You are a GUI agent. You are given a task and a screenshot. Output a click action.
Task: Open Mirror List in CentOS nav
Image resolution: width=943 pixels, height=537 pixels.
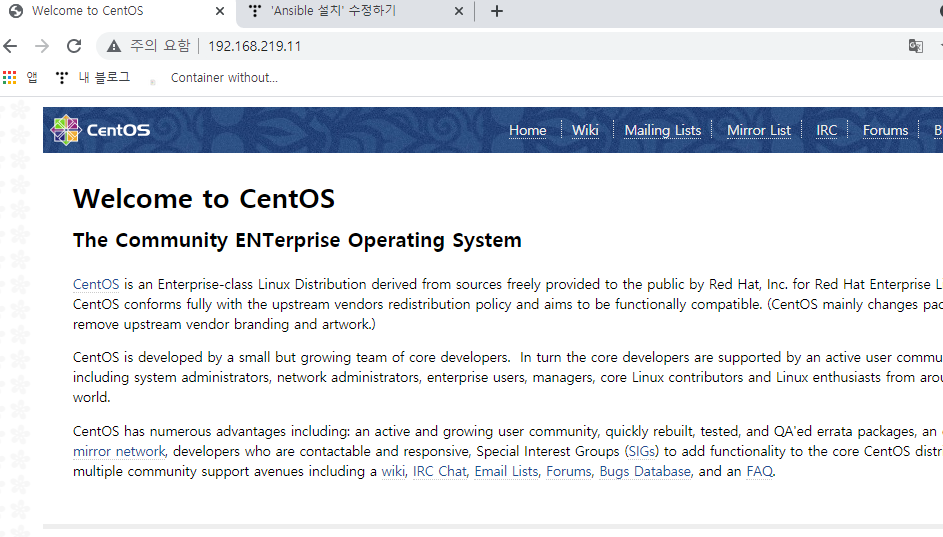(x=759, y=130)
